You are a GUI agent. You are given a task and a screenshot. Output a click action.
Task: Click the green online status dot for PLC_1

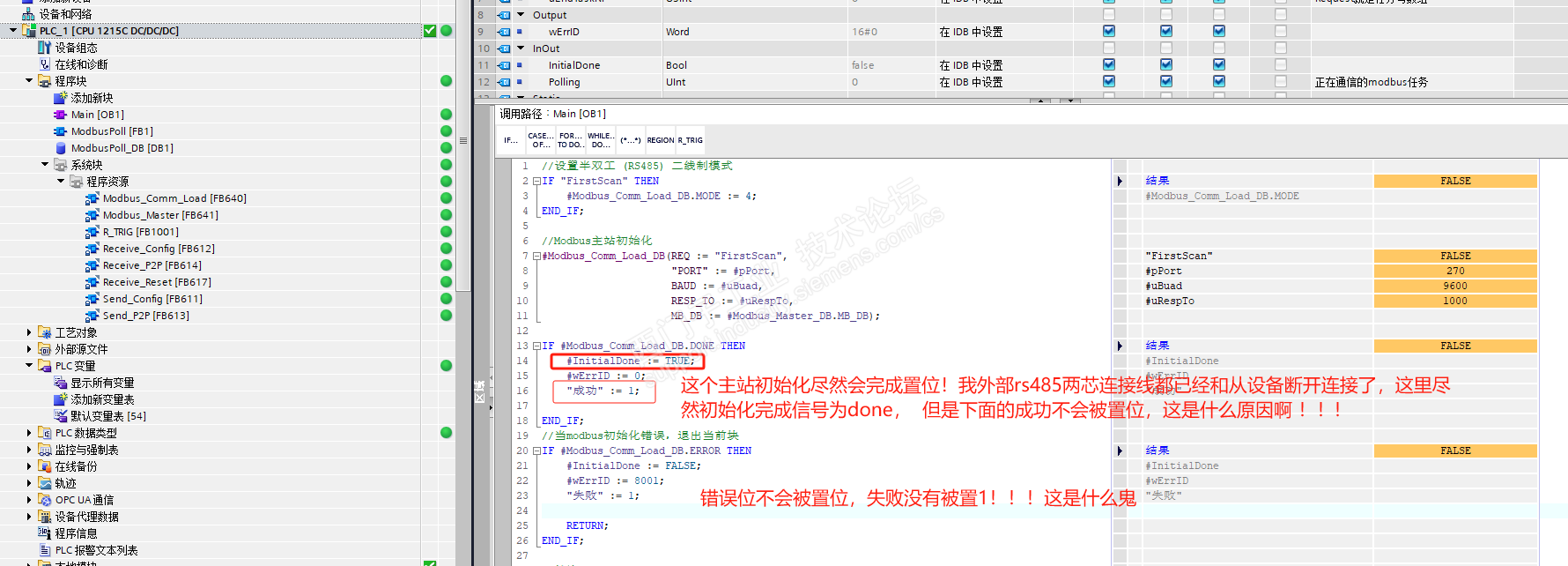coord(447,31)
